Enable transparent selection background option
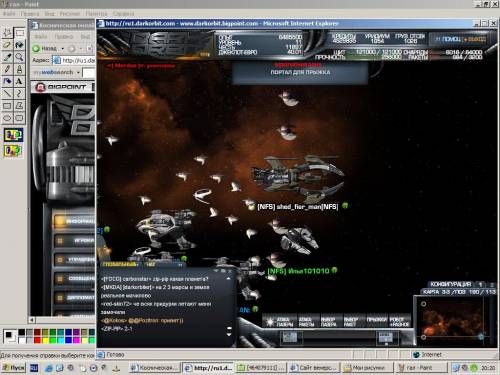Screen dimensions: 500x375 13,151
